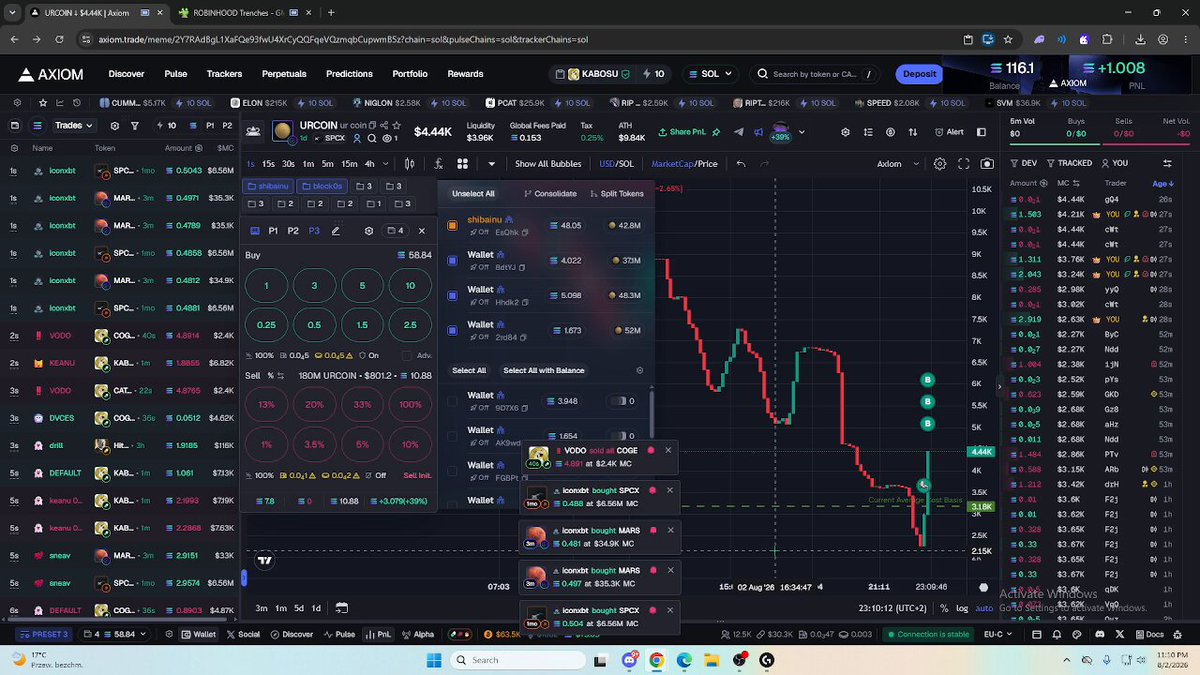Click the Consolidate button
This screenshot has height=675, width=1200.
click(550, 194)
